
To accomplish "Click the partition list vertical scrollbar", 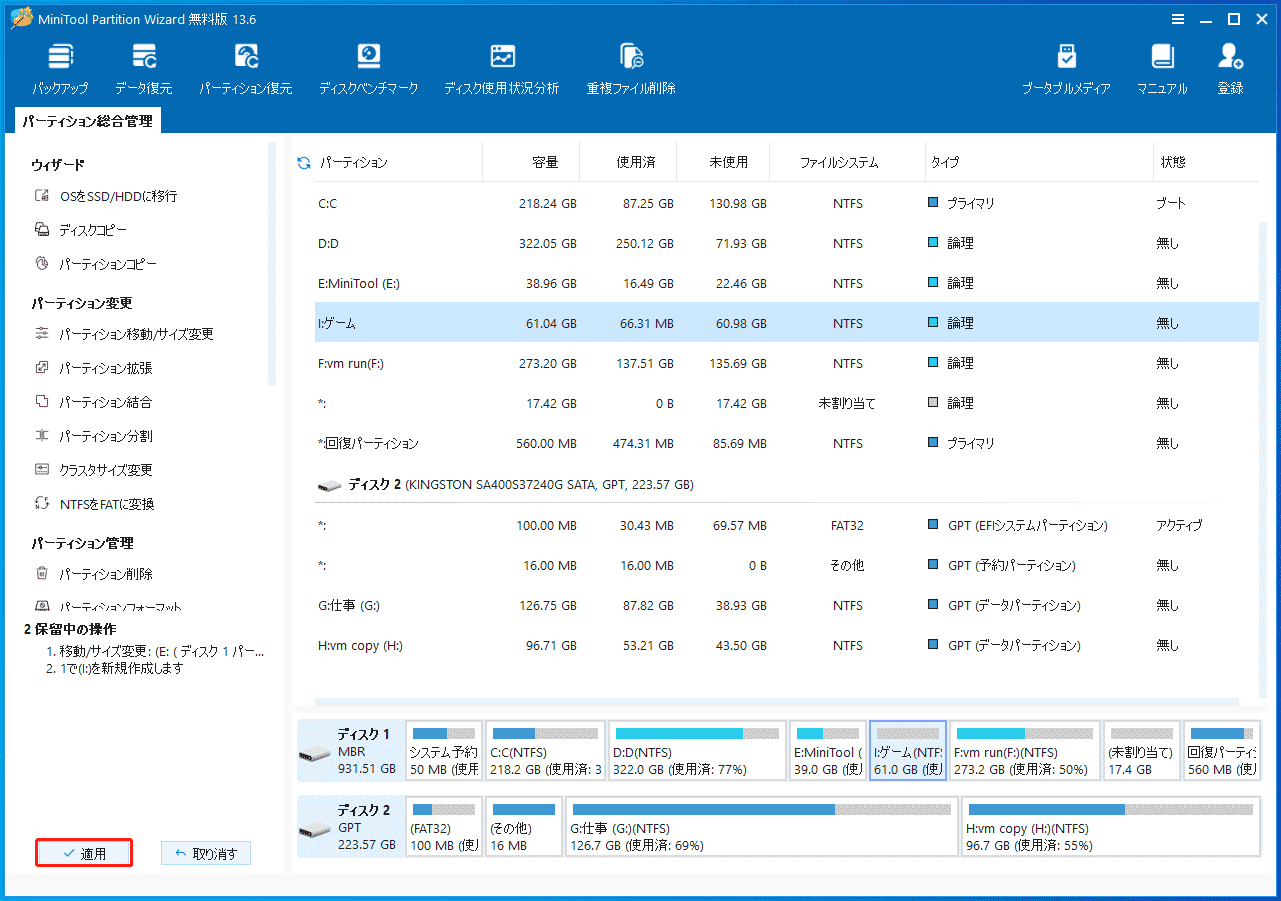I will point(1263,460).
